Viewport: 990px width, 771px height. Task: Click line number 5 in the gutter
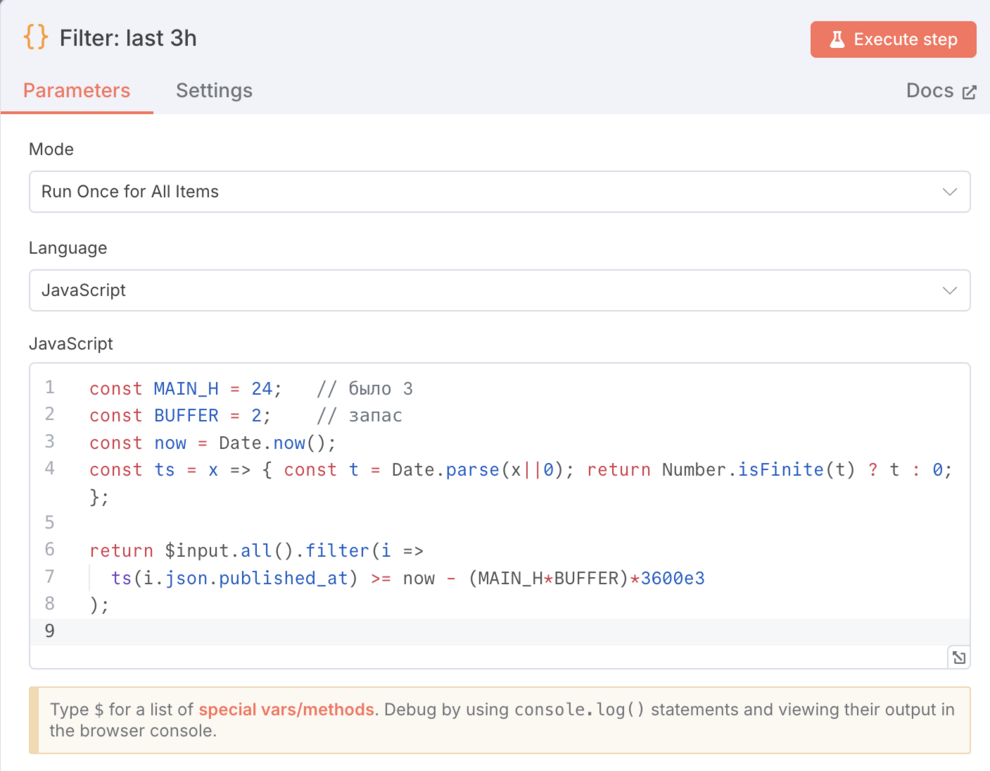point(50,523)
